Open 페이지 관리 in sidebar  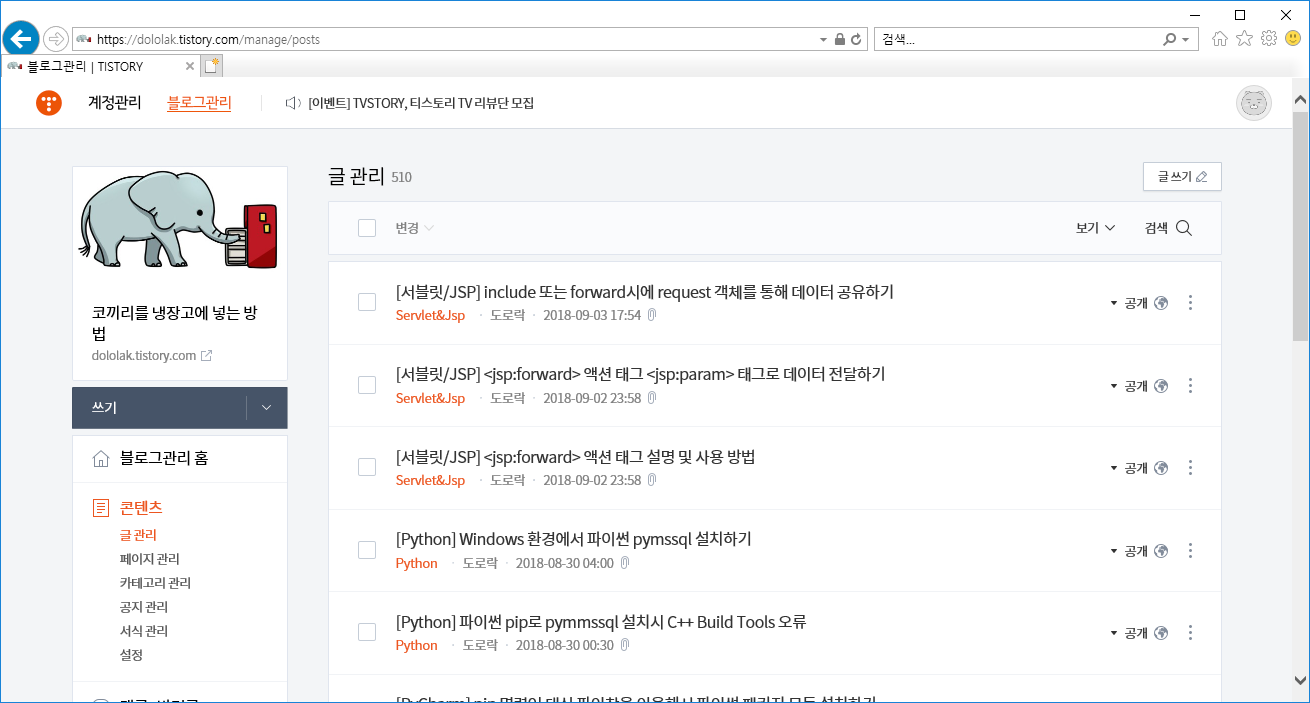(x=150, y=559)
